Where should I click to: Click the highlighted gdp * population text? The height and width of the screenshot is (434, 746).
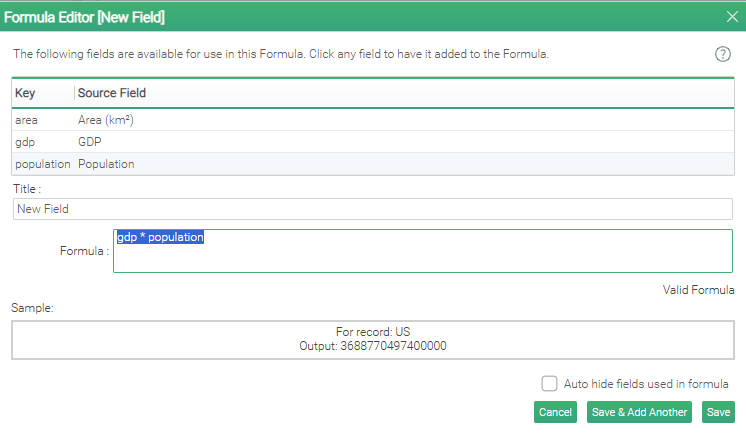[x=160, y=238]
